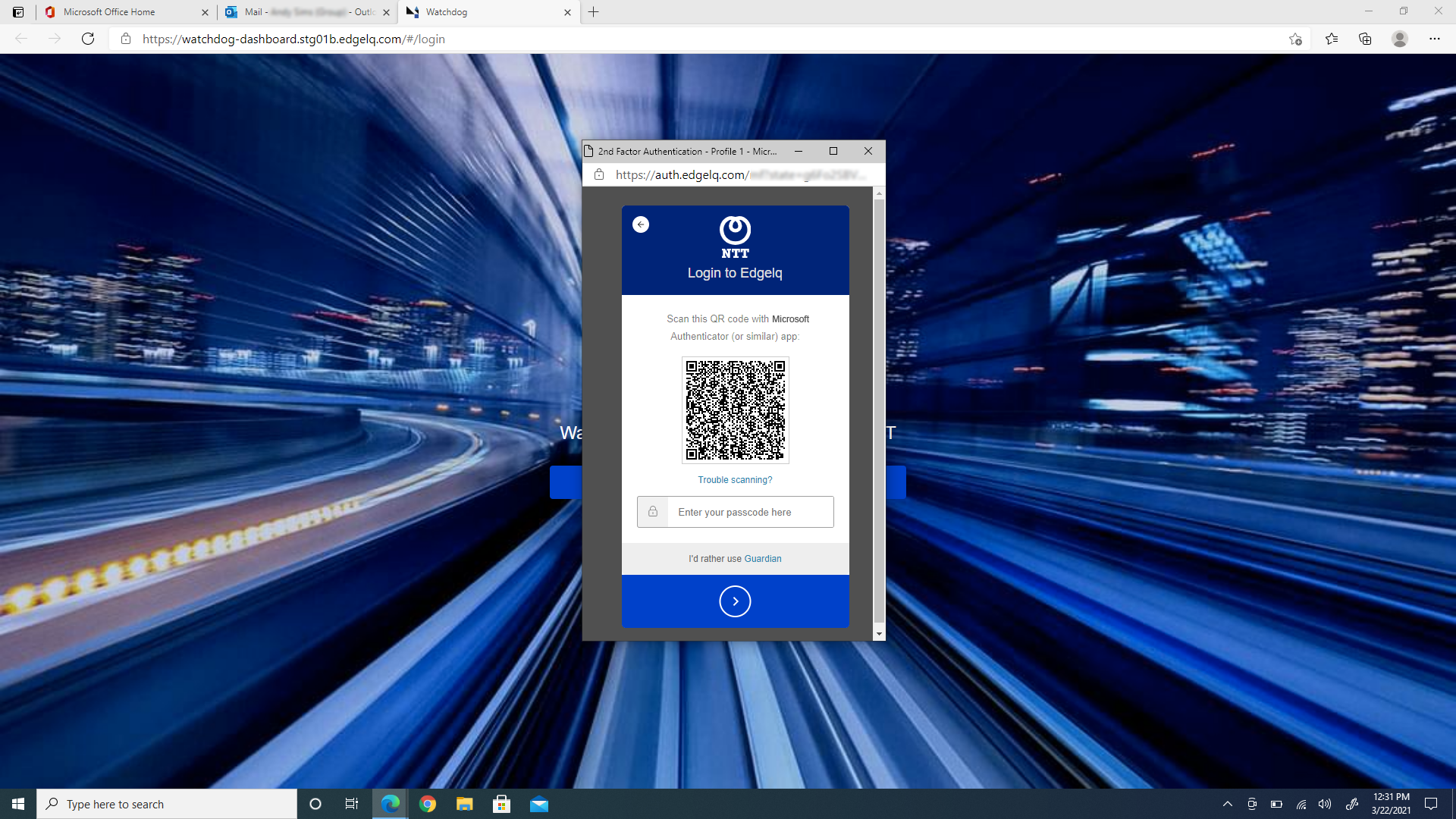Open the Edge settings and more menu
The width and height of the screenshot is (1456, 819).
coord(1435,39)
